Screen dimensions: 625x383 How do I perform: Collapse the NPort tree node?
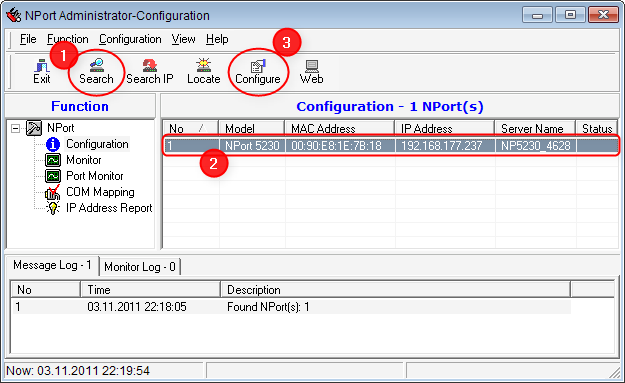(15, 128)
